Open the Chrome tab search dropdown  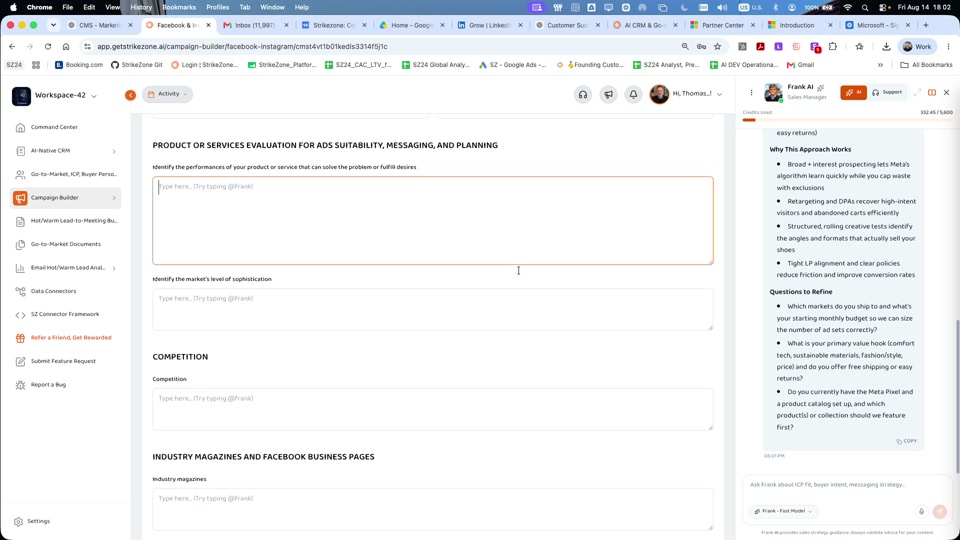[x=53, y=25]
